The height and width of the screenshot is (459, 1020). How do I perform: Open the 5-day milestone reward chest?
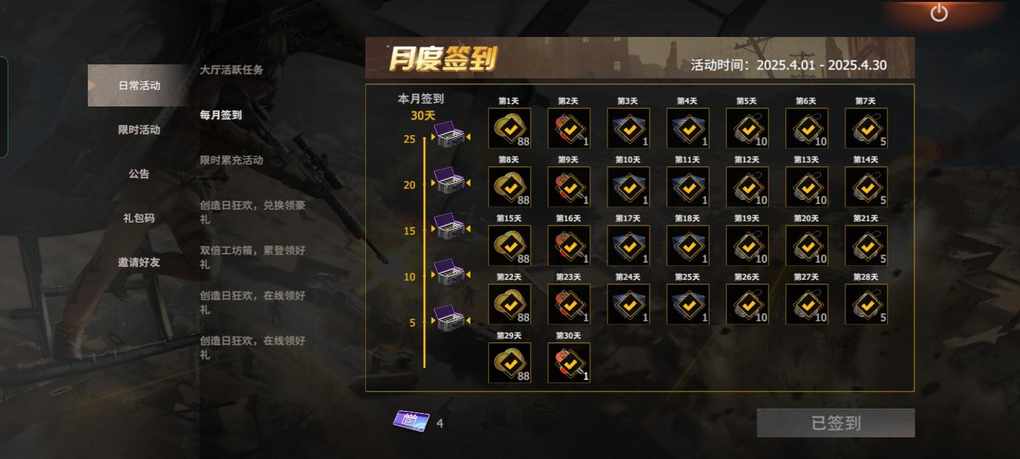point(450,321)
